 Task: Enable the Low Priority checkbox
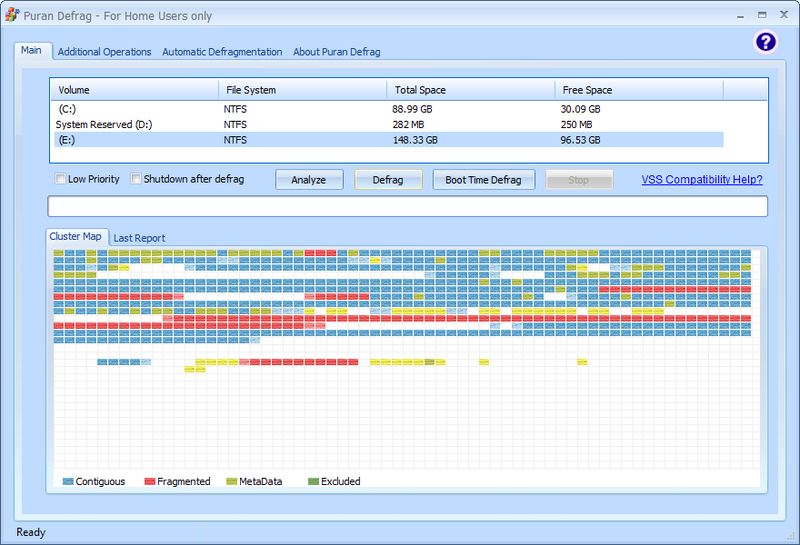[60, 179]
